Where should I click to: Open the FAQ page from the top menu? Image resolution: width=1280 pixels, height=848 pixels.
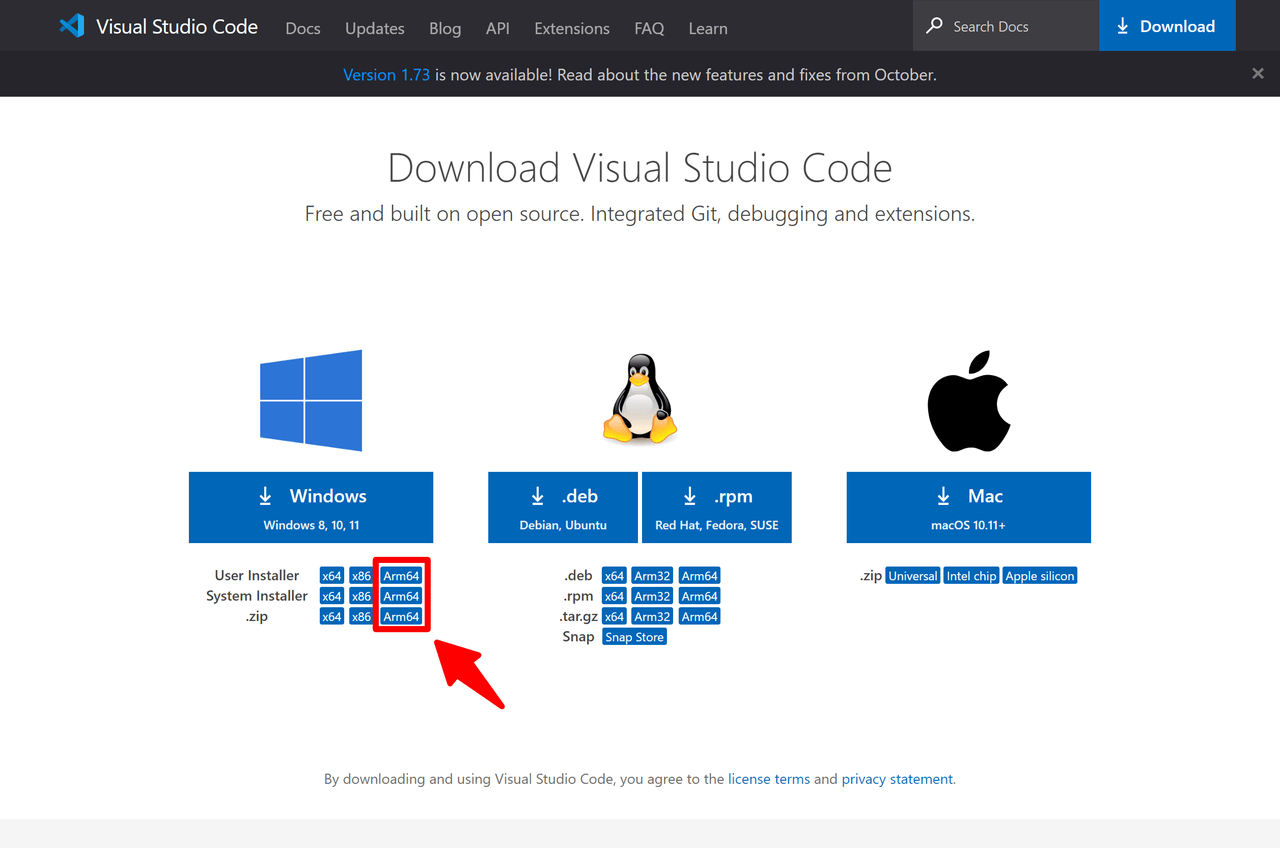[x=649, y=28]
